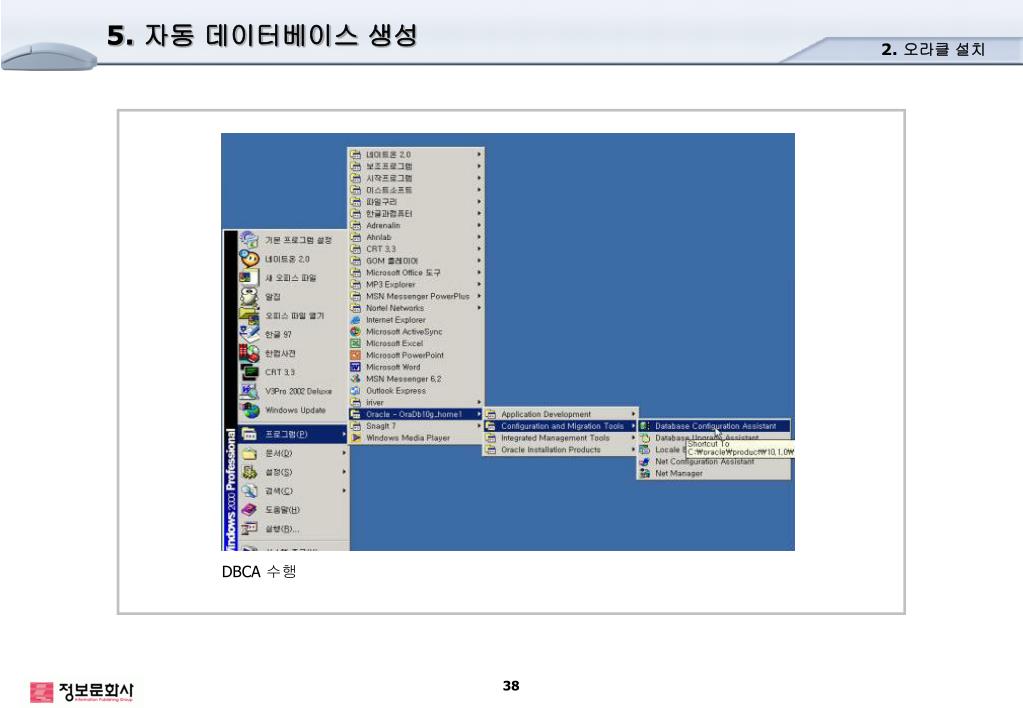
Task: Click the slide title 자동 데이터베이스 생성
Action: coord(262,35)
